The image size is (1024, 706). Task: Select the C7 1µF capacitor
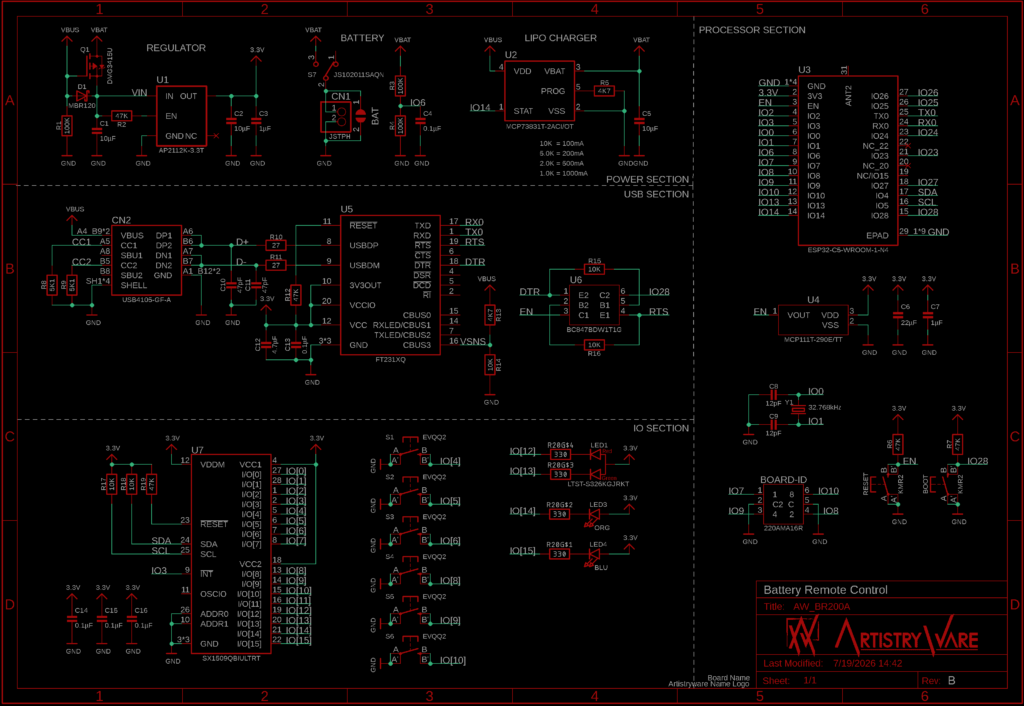[929, 315]
